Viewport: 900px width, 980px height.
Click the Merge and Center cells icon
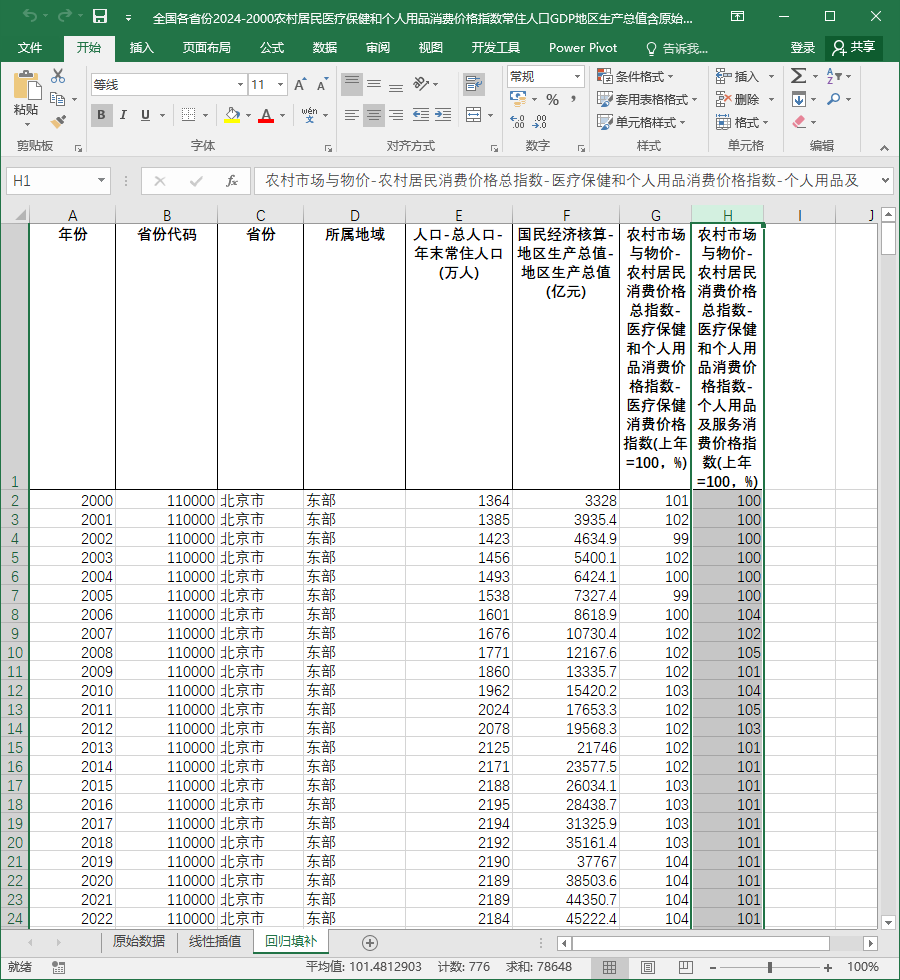click(474, 115)
